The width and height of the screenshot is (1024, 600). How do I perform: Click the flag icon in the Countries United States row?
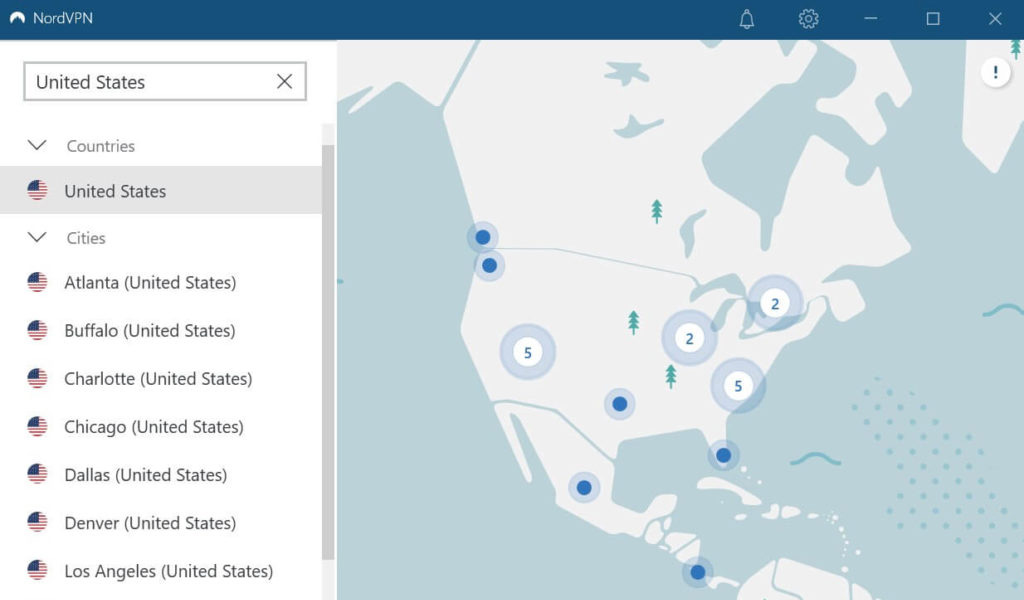37,190
